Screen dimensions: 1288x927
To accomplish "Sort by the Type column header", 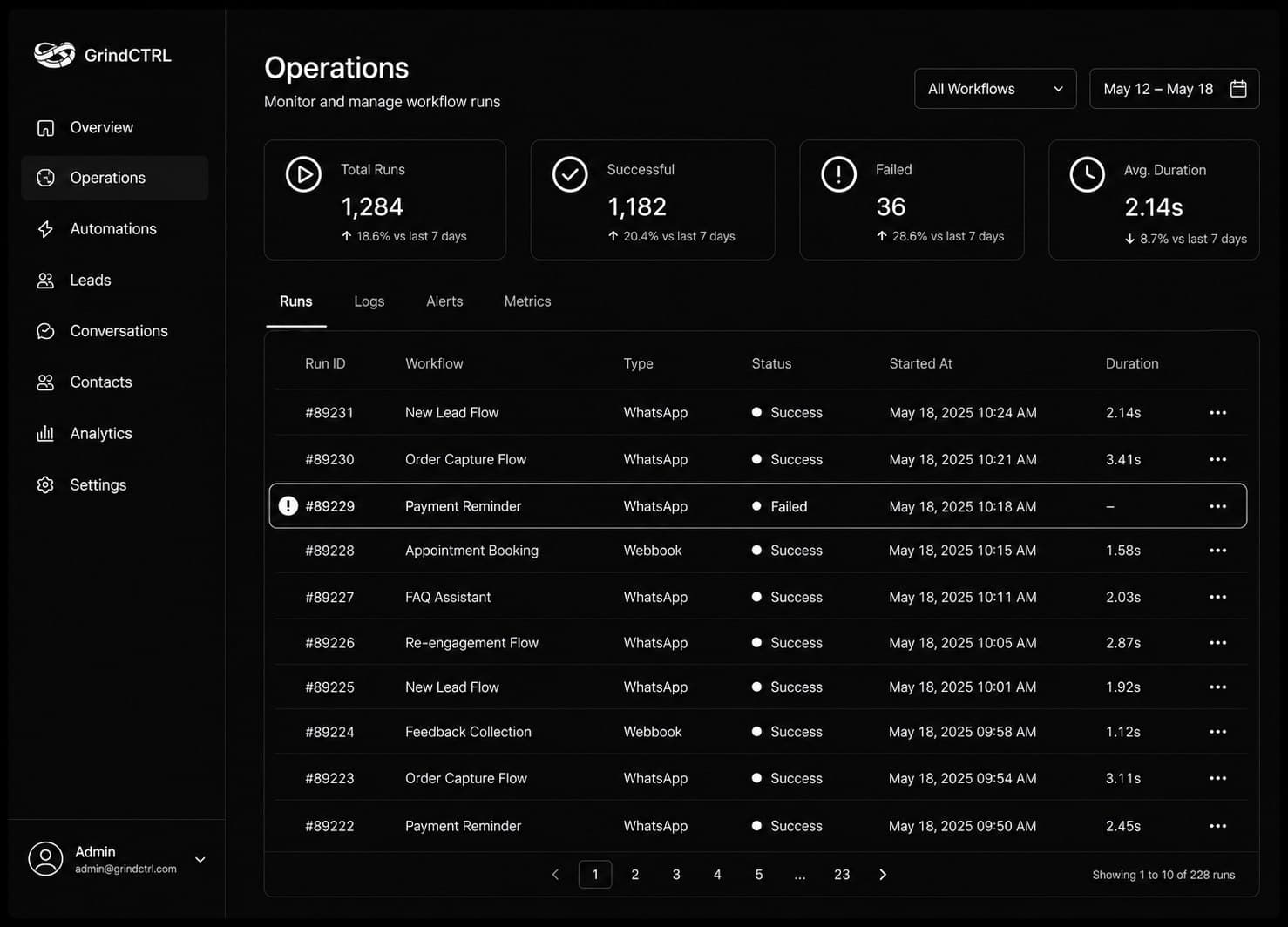I will (x=639, y=364).
